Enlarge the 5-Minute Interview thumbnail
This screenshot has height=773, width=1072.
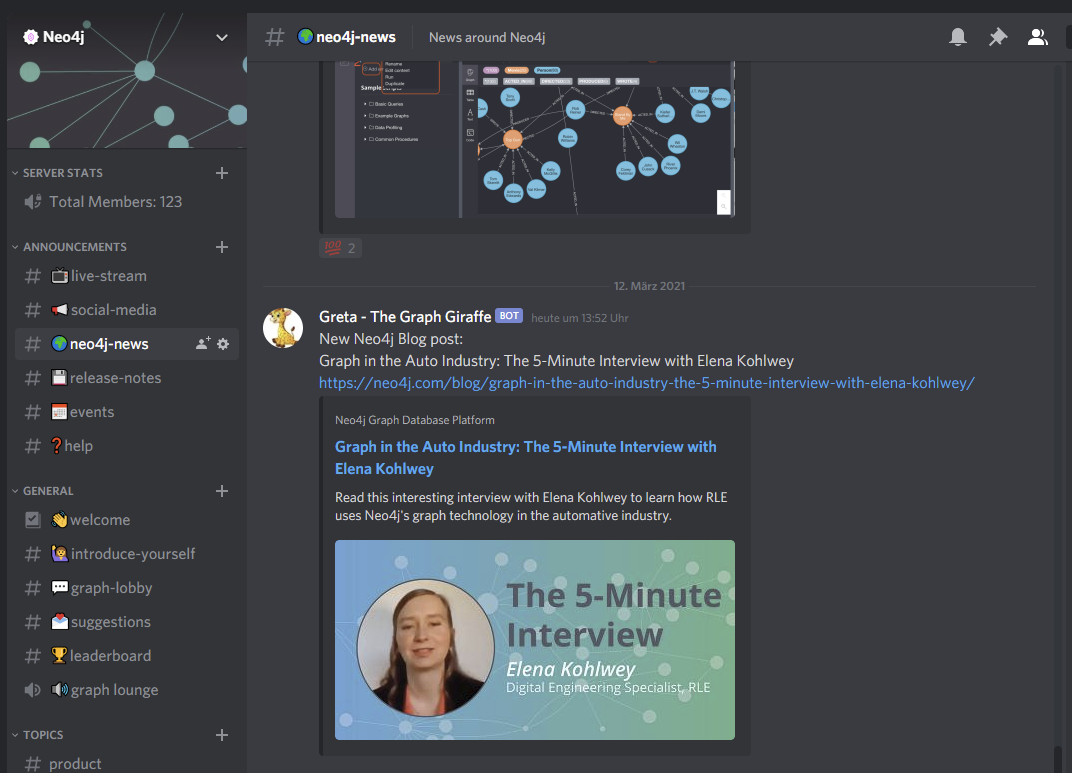535,640
